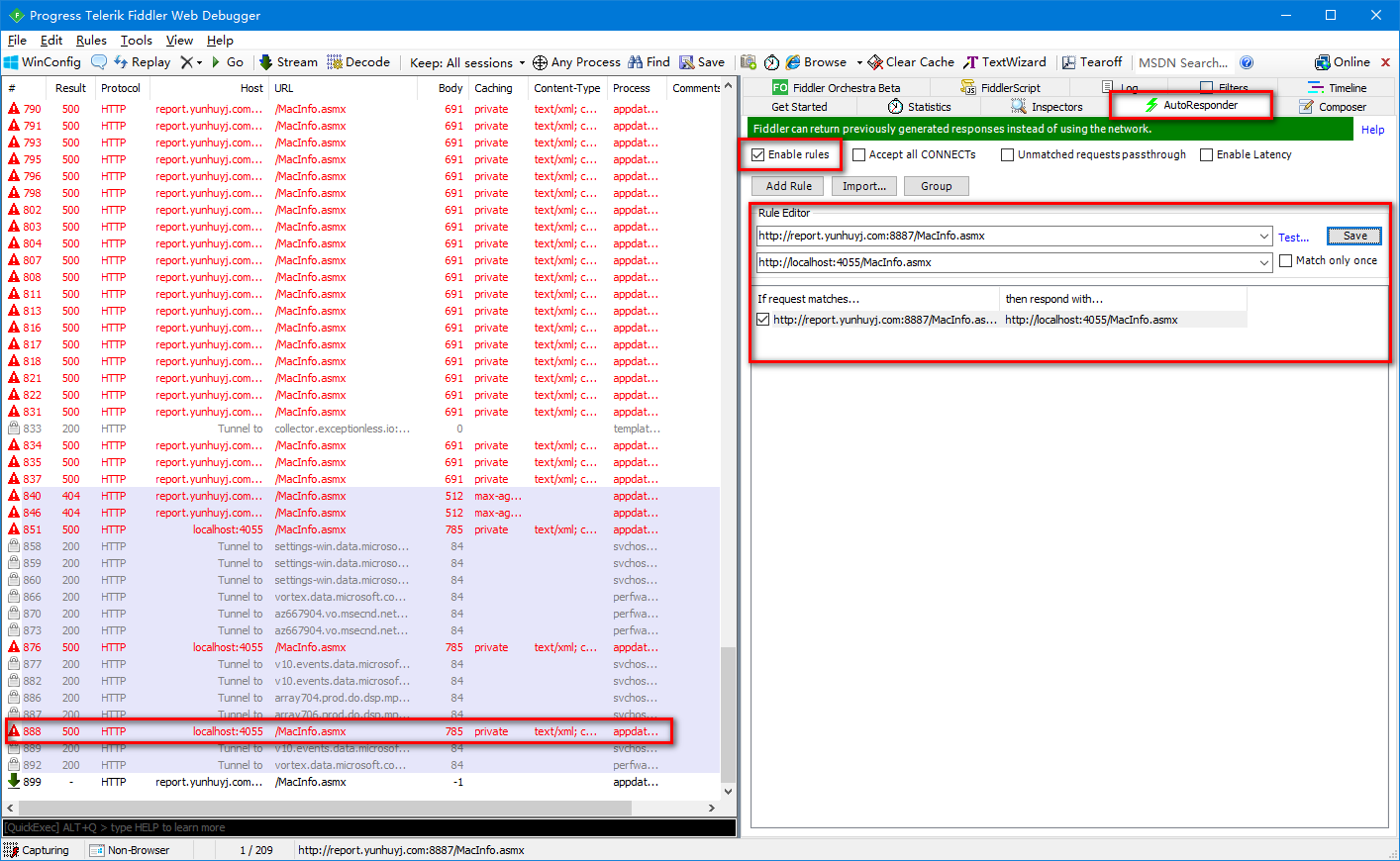
Task: Open the Rules menu
Action: 91,41
